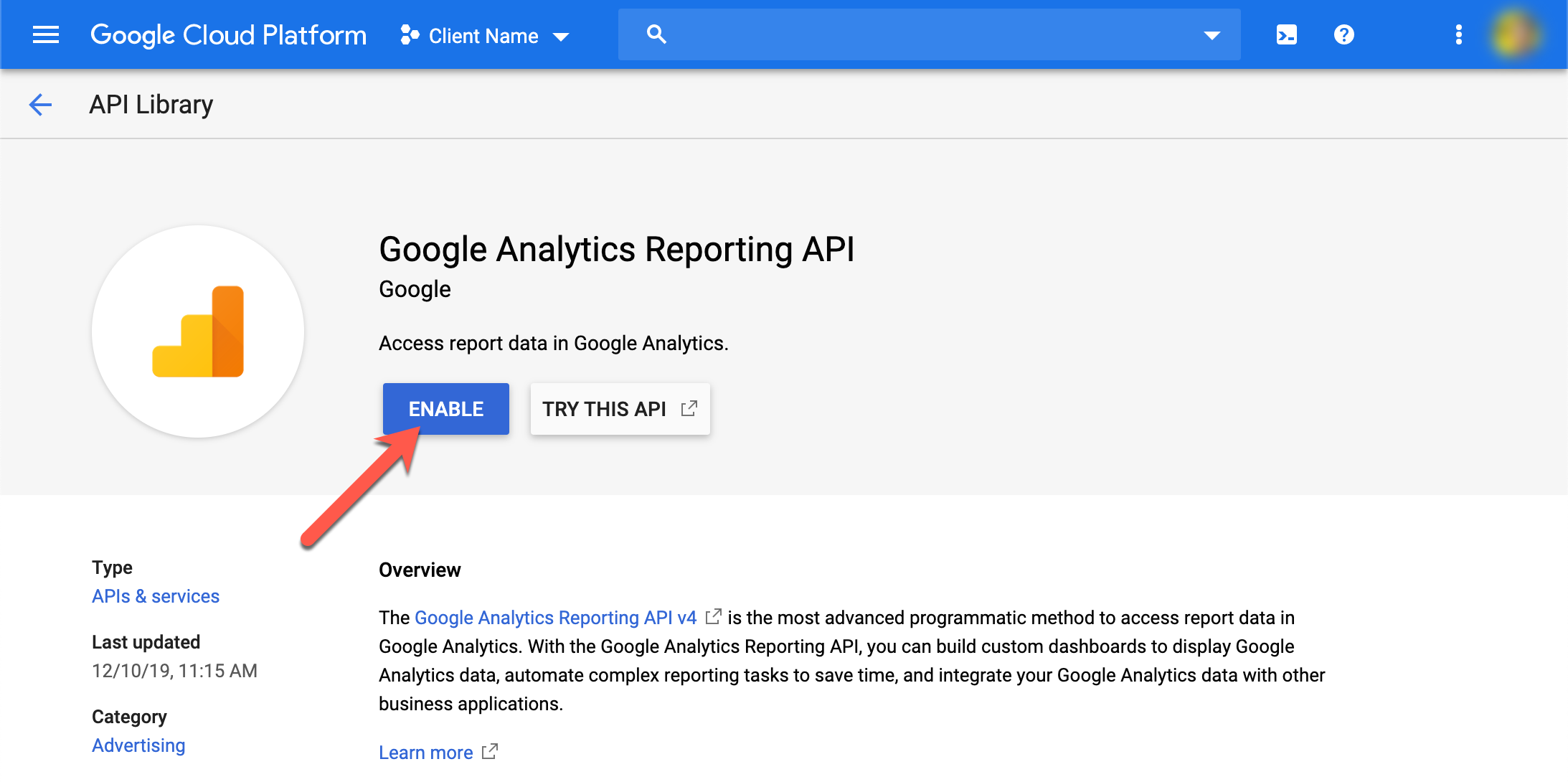Enable the Google Analytics Reporting API
The image size is (1568, 782).
point(445,409)
